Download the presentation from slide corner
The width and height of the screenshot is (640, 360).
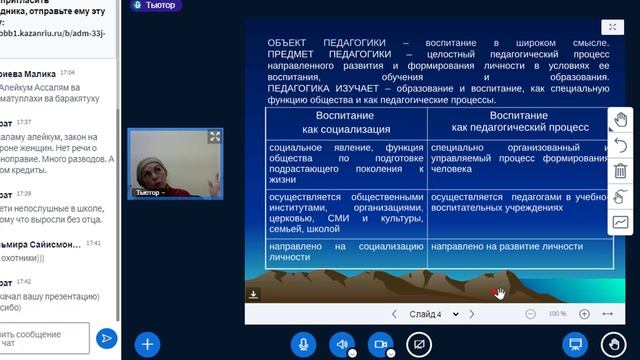253,294
